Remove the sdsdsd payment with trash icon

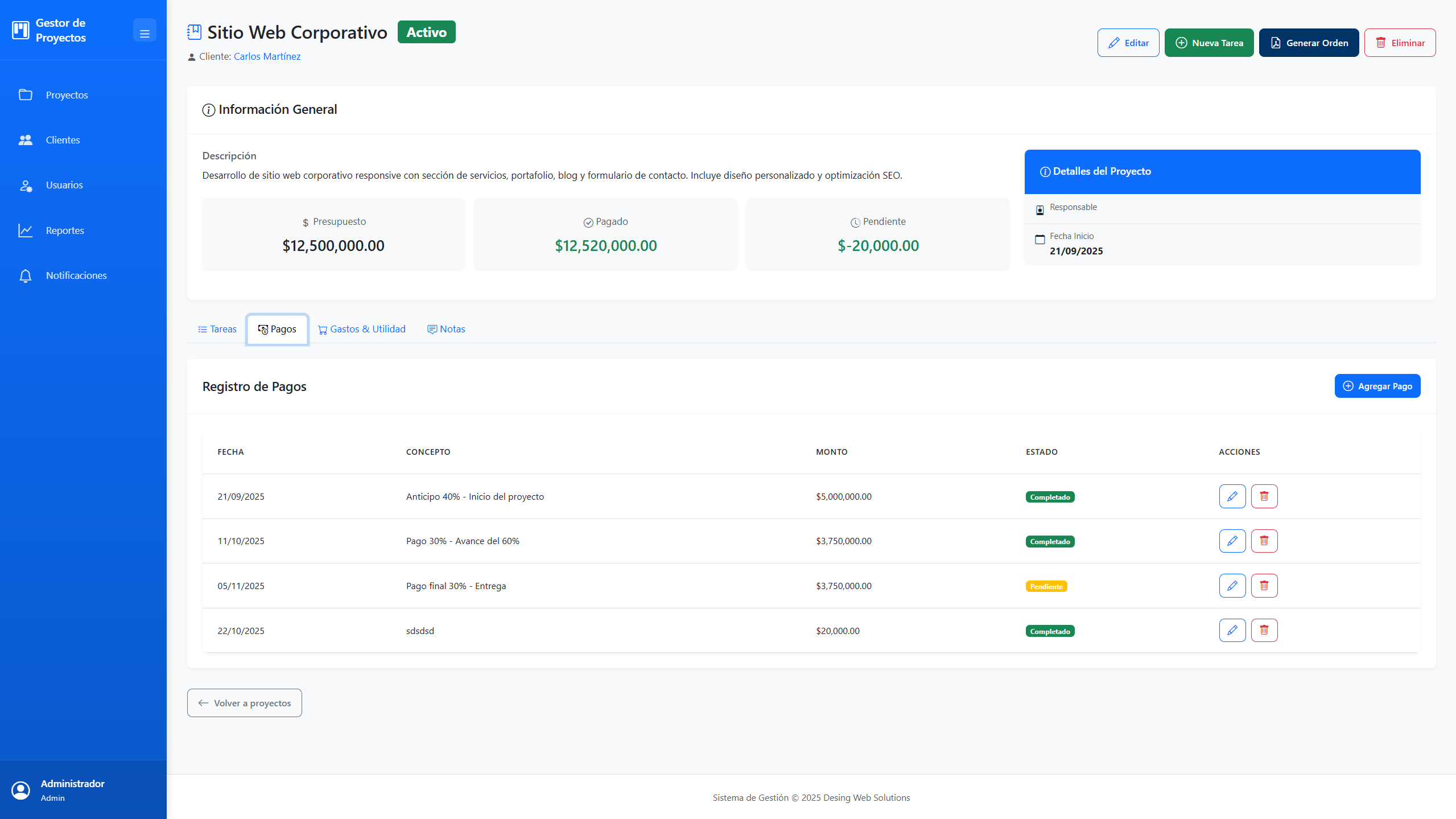1264,630
